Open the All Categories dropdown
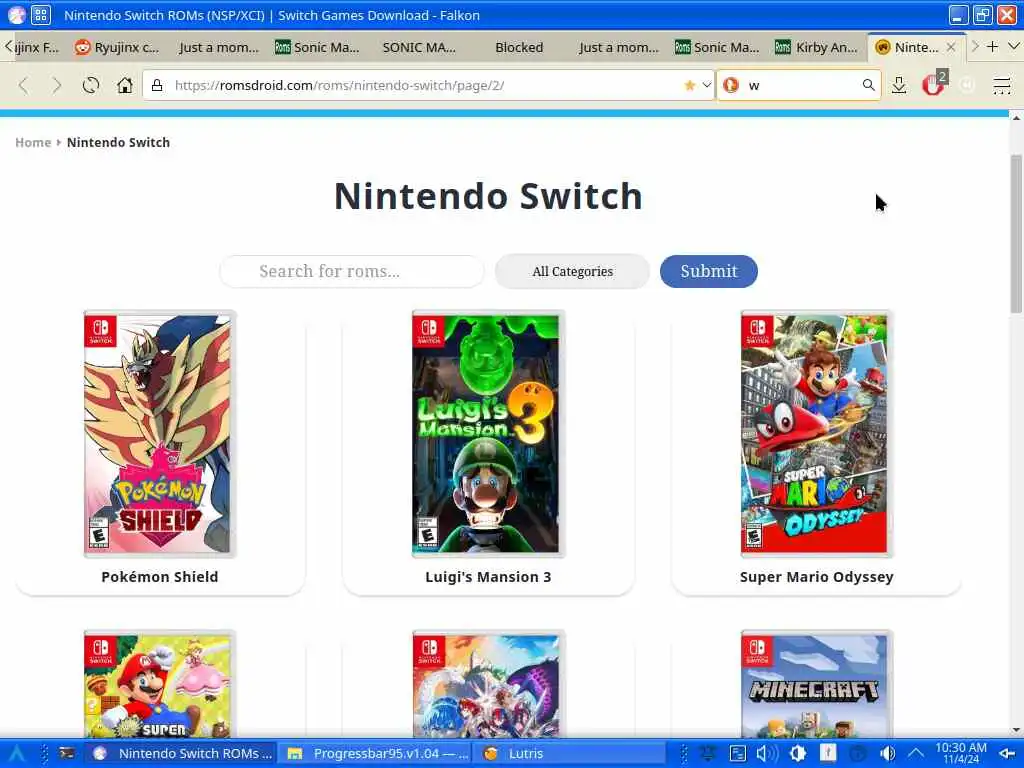 pos(572,271)
